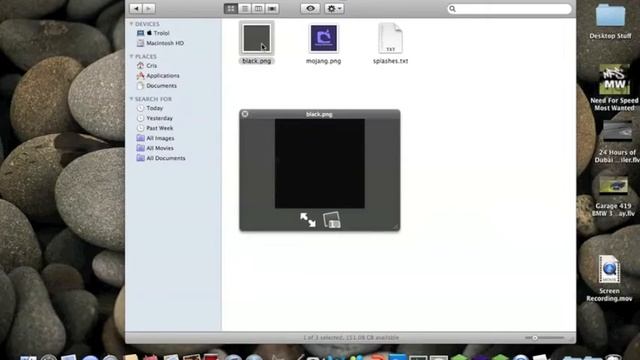Click the Quick Look eye button
This screenshot has height=360, width=640.
pyautogui.click(x=310, y=9)
